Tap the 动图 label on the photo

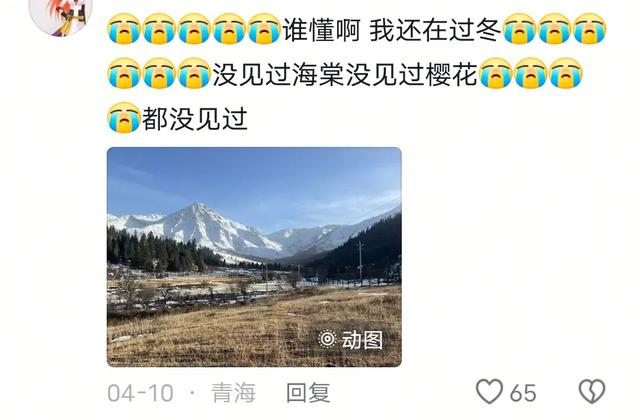(x=362, y=340)
